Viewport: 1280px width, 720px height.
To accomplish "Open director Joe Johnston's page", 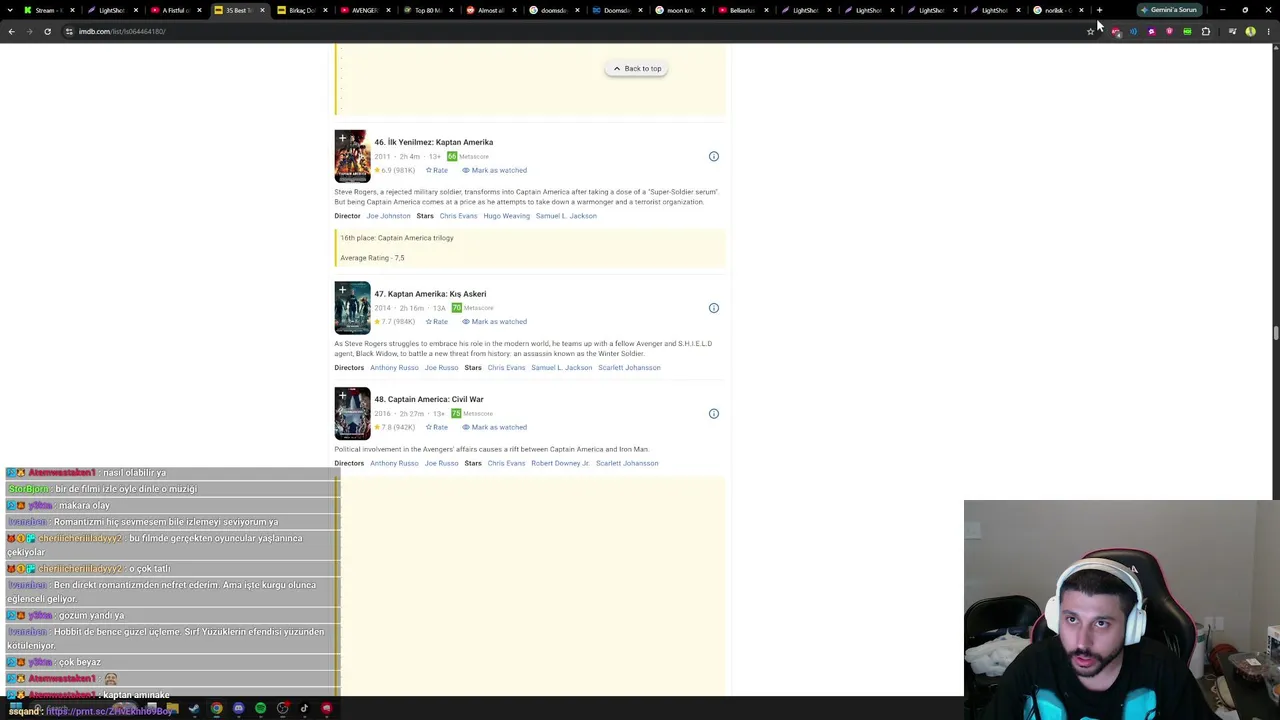I will [x=388, y=216].
